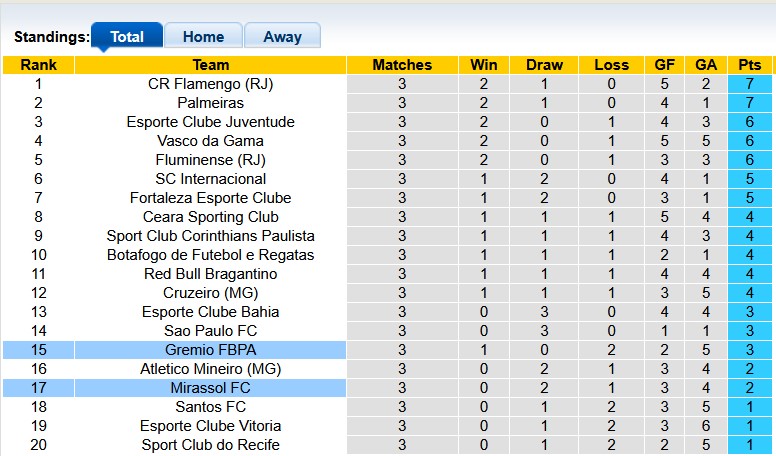The width and height of the screenshot is (776, 456).
Task: Select the Away standings tab
Action: (282, 37)
